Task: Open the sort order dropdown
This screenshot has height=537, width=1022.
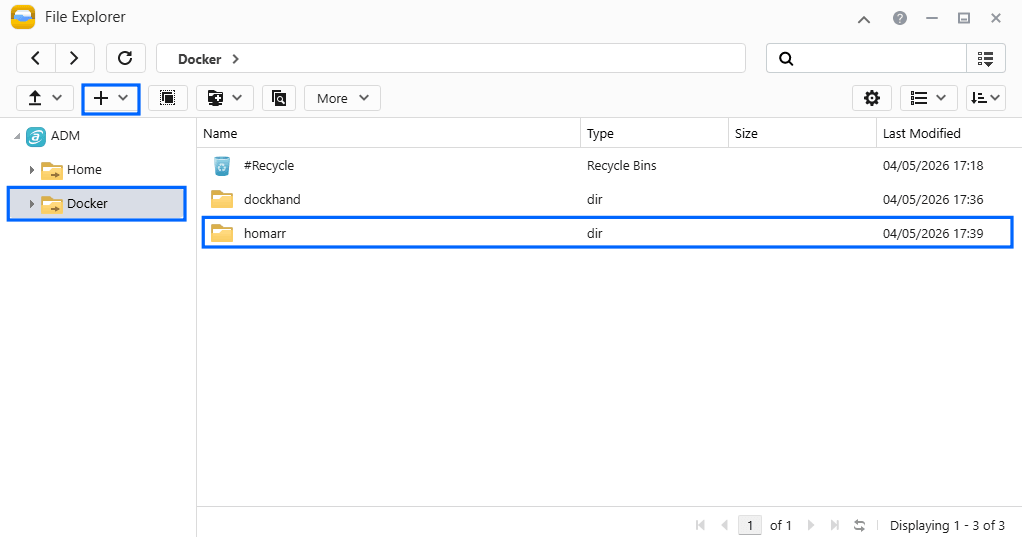Action: point(986,98)
